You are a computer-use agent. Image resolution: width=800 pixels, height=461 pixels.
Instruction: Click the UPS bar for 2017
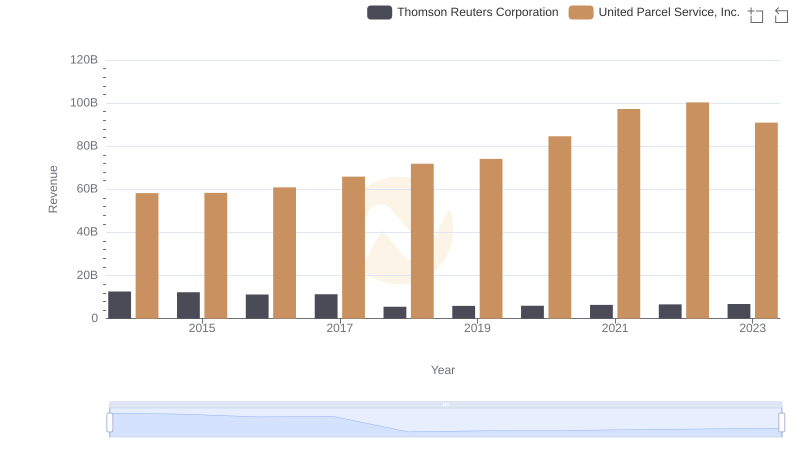coord(354,247)
